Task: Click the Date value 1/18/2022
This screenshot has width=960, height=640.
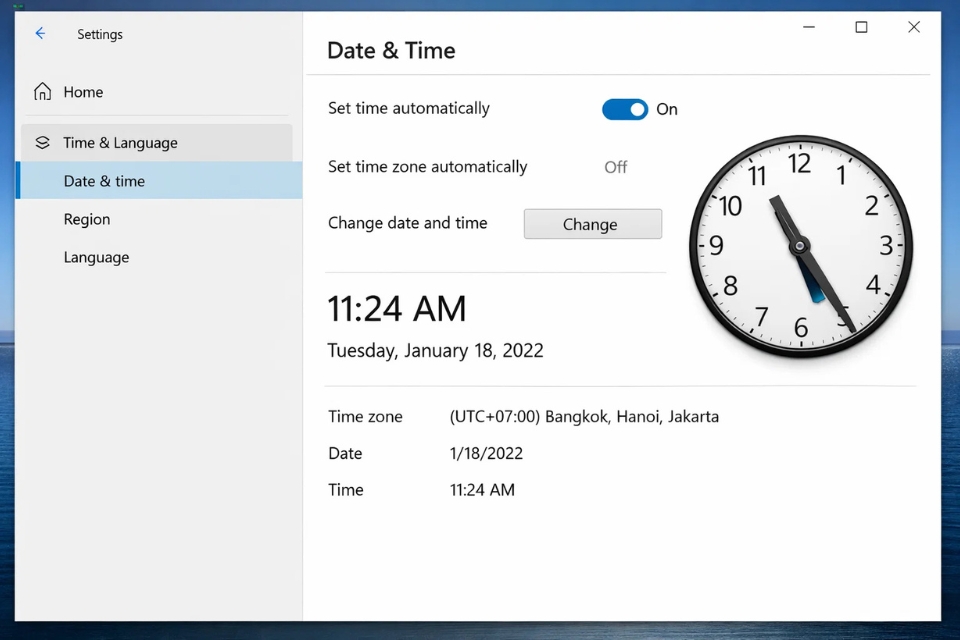Action: pos(486,453)
